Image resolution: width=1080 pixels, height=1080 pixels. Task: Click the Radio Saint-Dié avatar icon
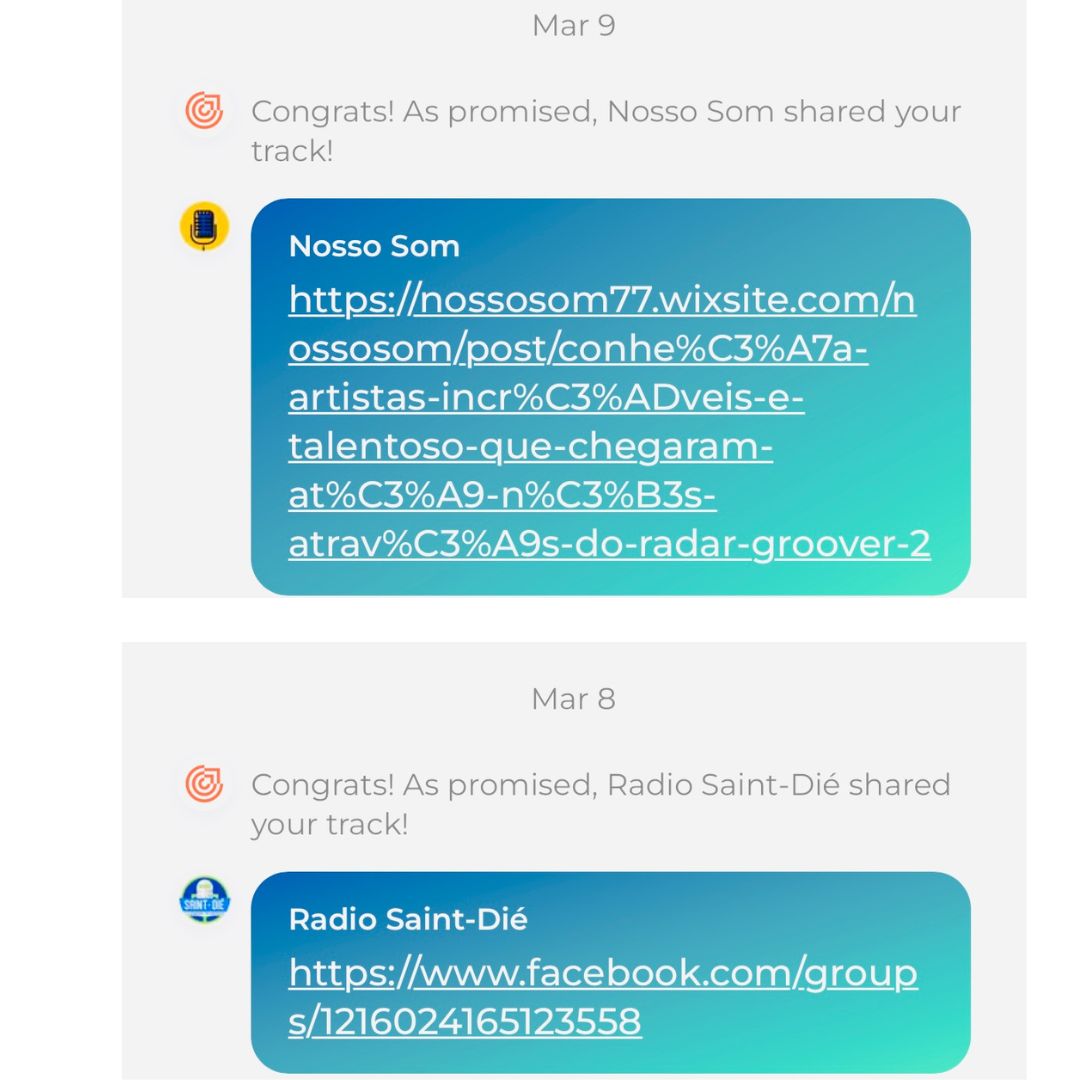(x=204, y=900)
